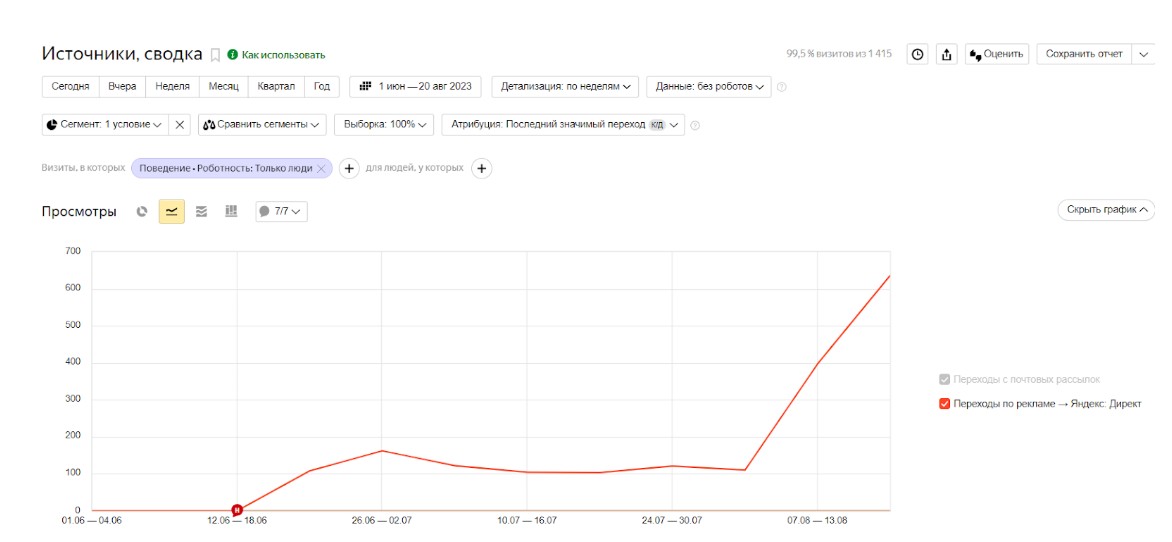The image size is (1172, 542).
Task: Click the '07.08 — 13.08' axis label
Action: coord(818,523)
